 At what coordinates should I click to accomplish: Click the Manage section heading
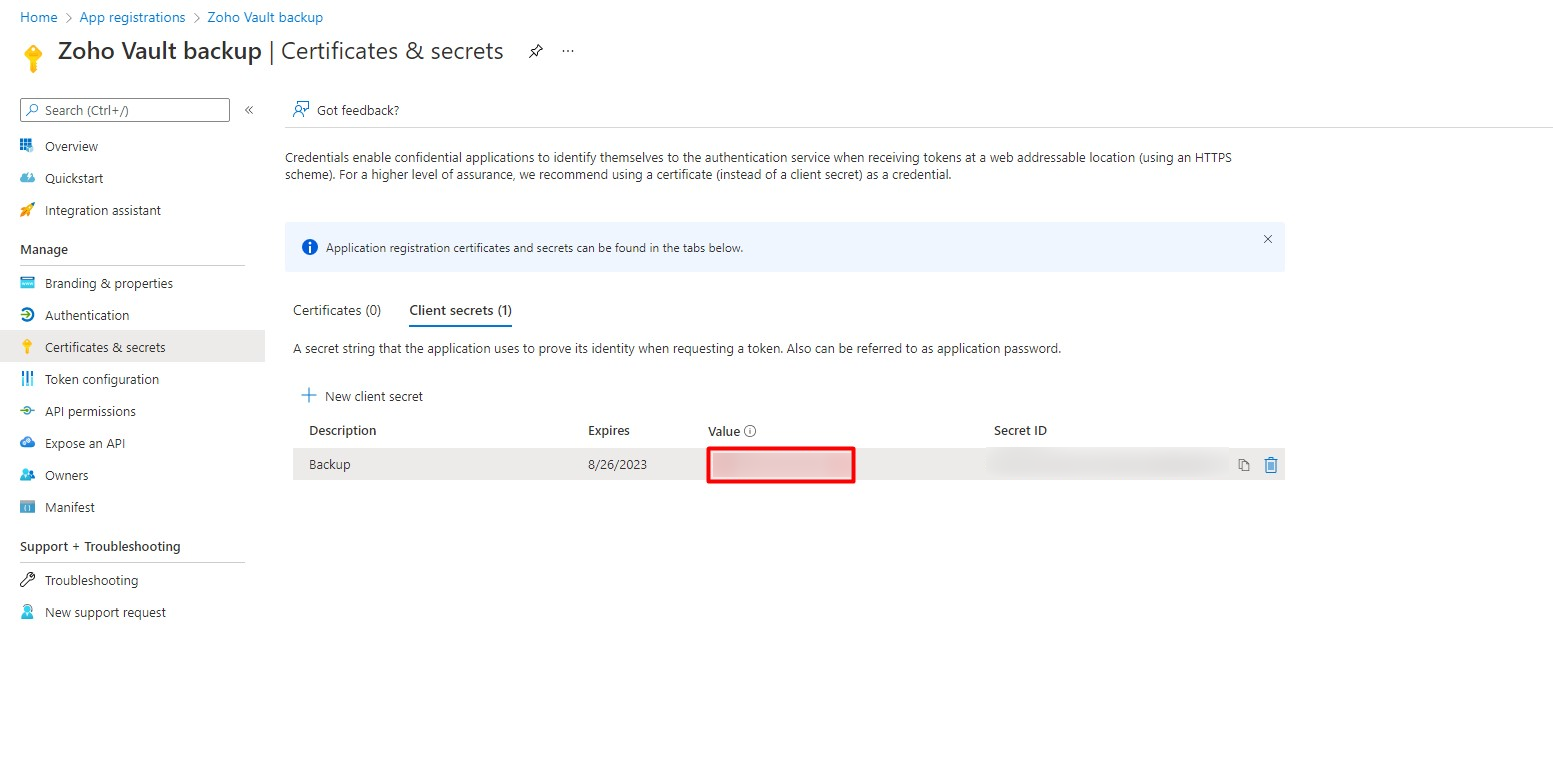pos(44,250)
